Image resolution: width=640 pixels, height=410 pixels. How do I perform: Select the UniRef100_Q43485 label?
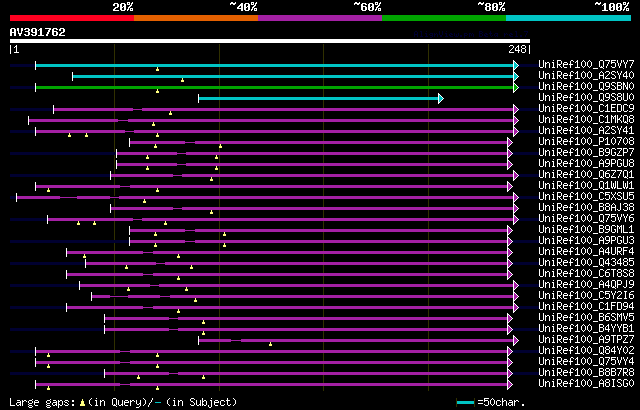(x=586, y=263)
